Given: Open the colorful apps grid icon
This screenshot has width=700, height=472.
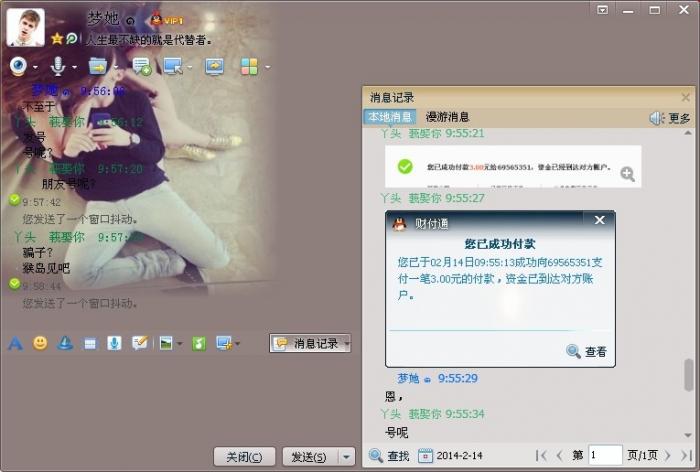Looking at the screenshot, I should 249,67.
